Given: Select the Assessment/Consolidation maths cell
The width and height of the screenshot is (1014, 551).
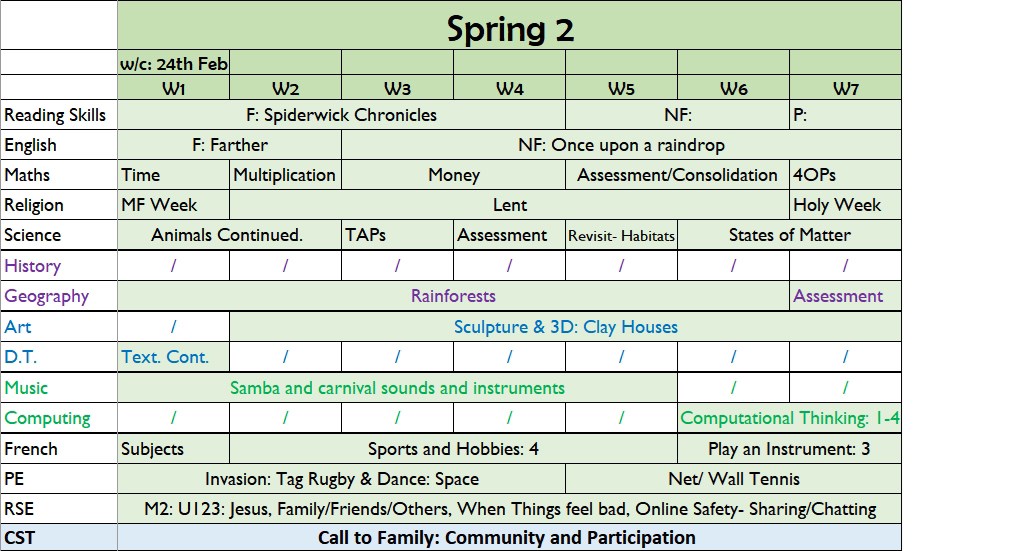Looking at the screenshot, I should tap(677, 175).
